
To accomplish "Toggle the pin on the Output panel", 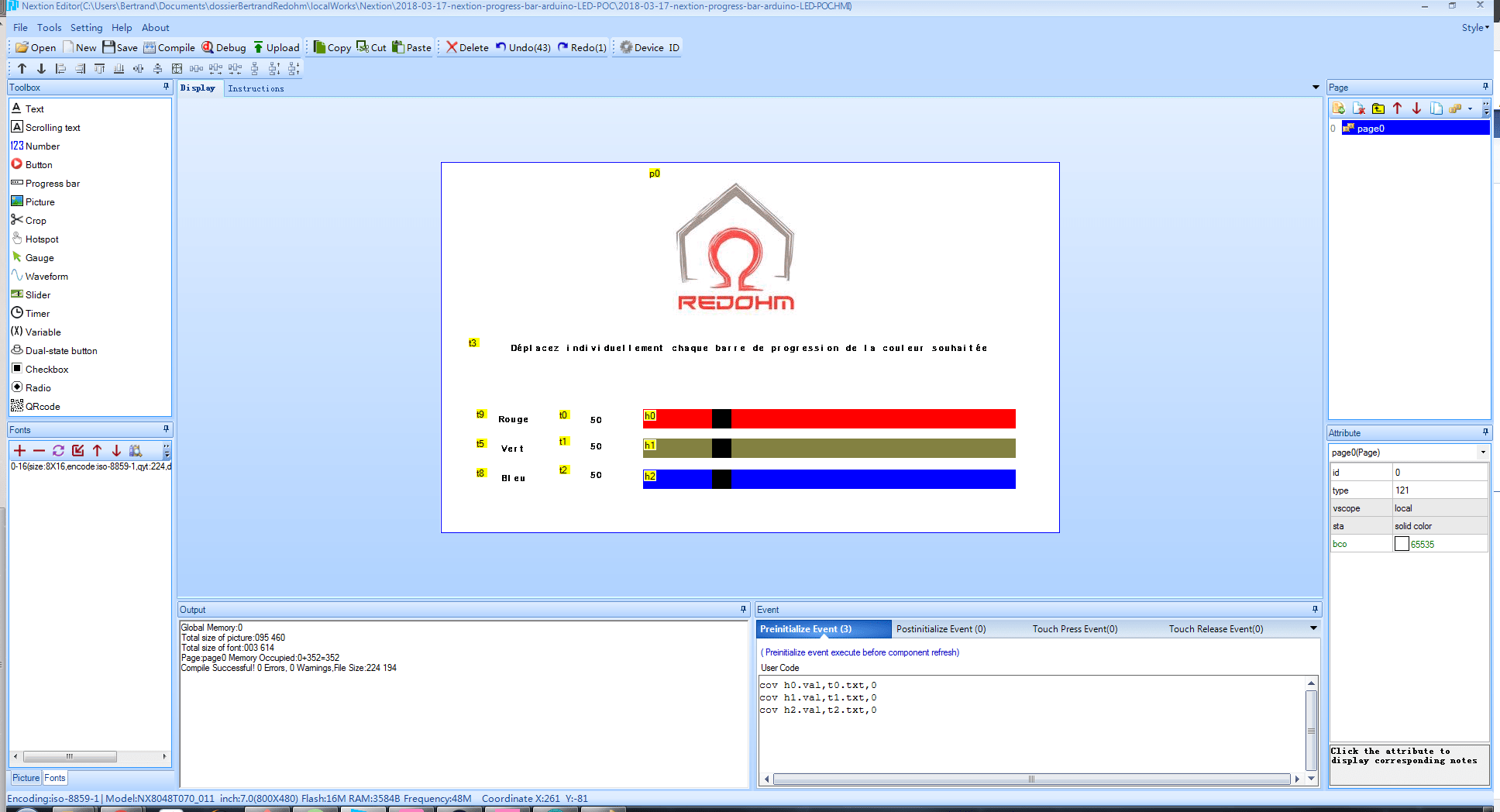I will [743, 609].
